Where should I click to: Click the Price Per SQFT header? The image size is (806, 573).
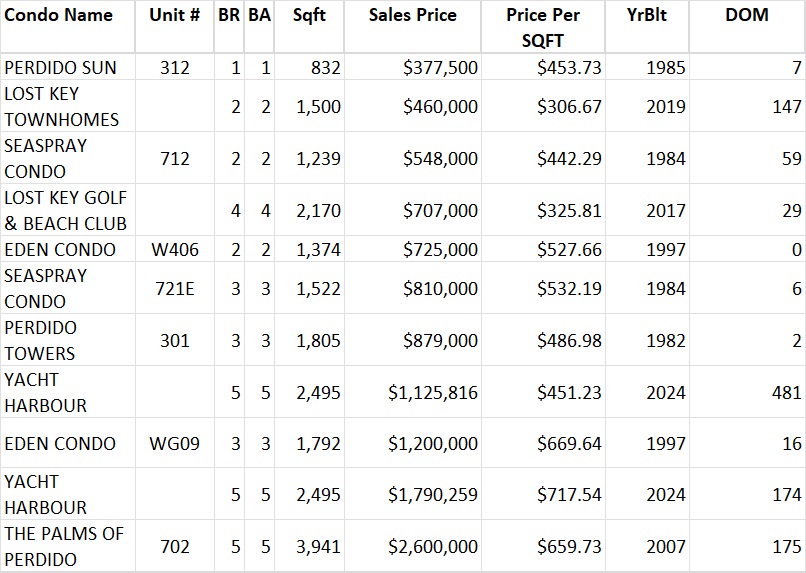click(x=542, y=28)
